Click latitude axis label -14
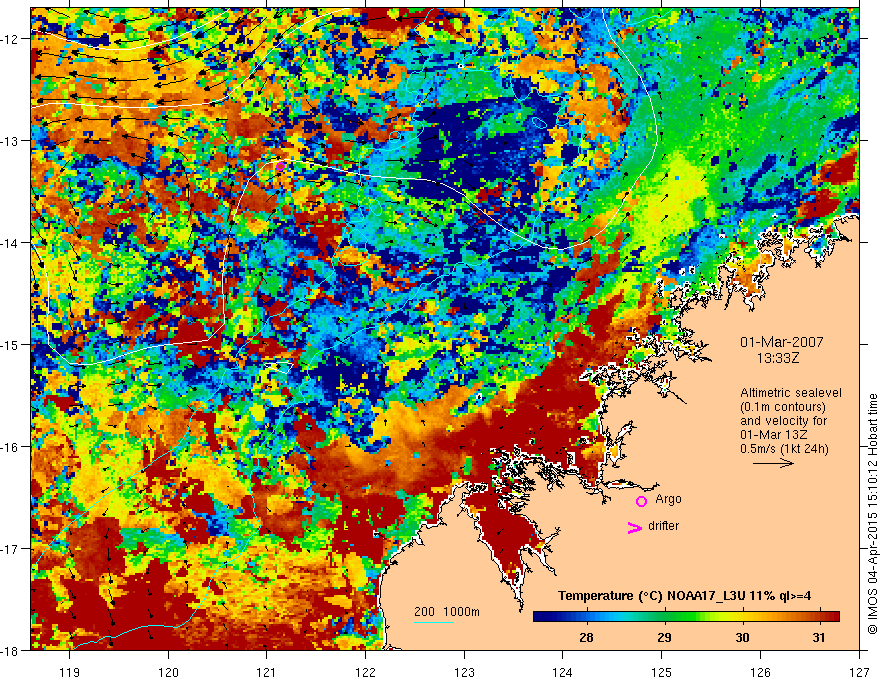880x680 pixels. (11, 243)
